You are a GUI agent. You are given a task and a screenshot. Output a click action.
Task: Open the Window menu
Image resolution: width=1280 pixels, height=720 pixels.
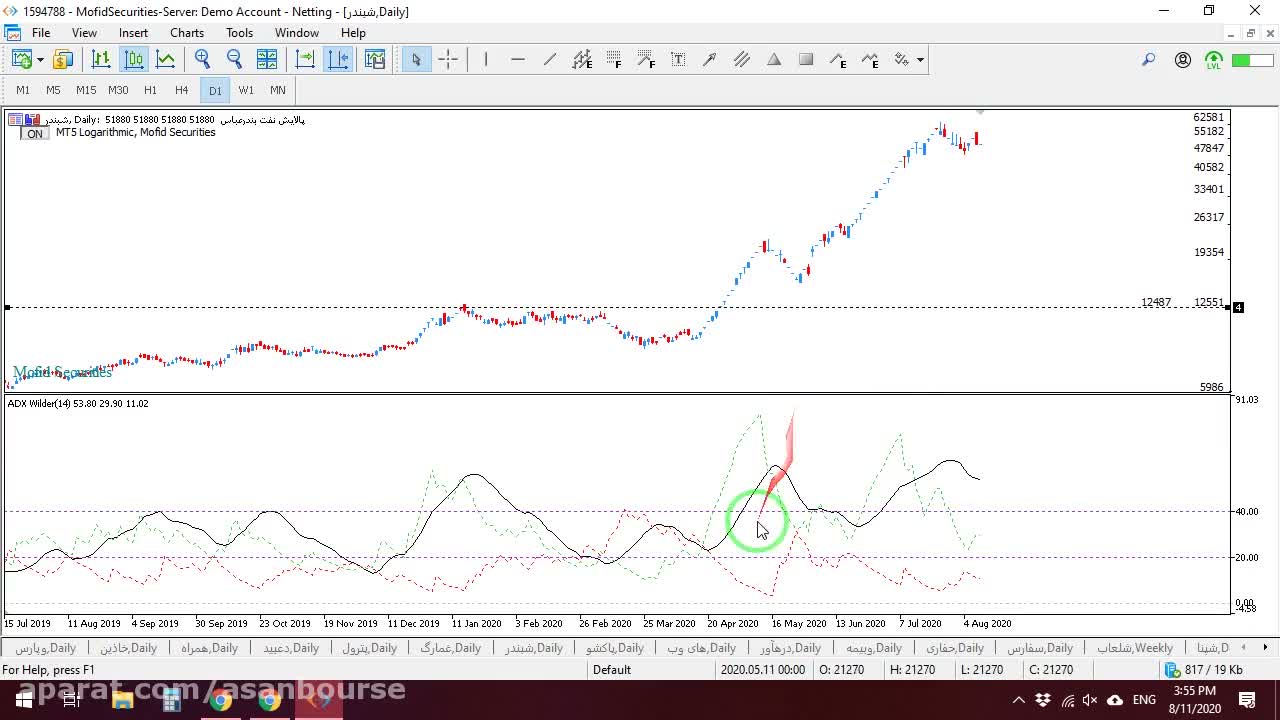[297, 33]
